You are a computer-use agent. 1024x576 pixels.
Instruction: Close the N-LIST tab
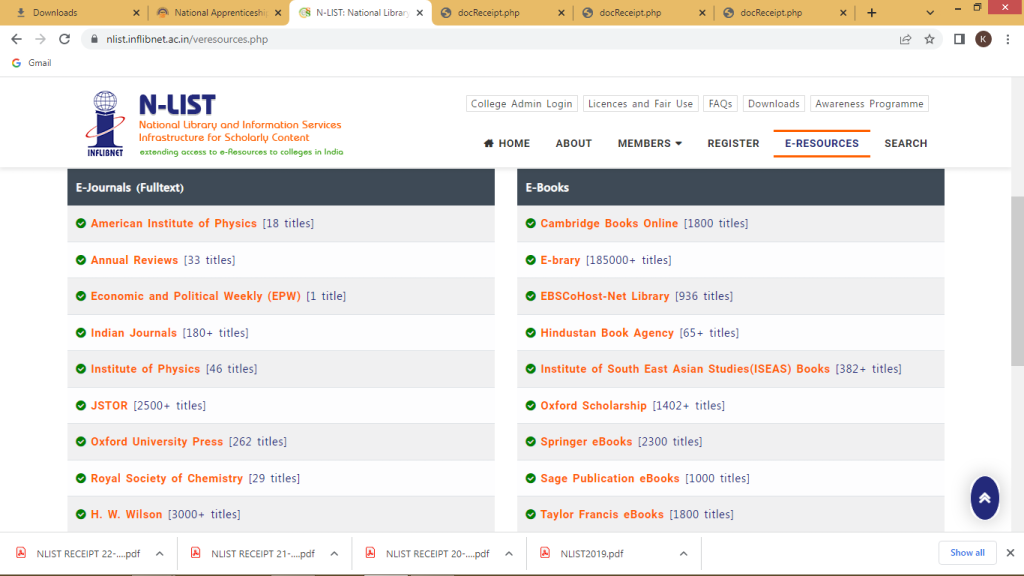(419, 12)
